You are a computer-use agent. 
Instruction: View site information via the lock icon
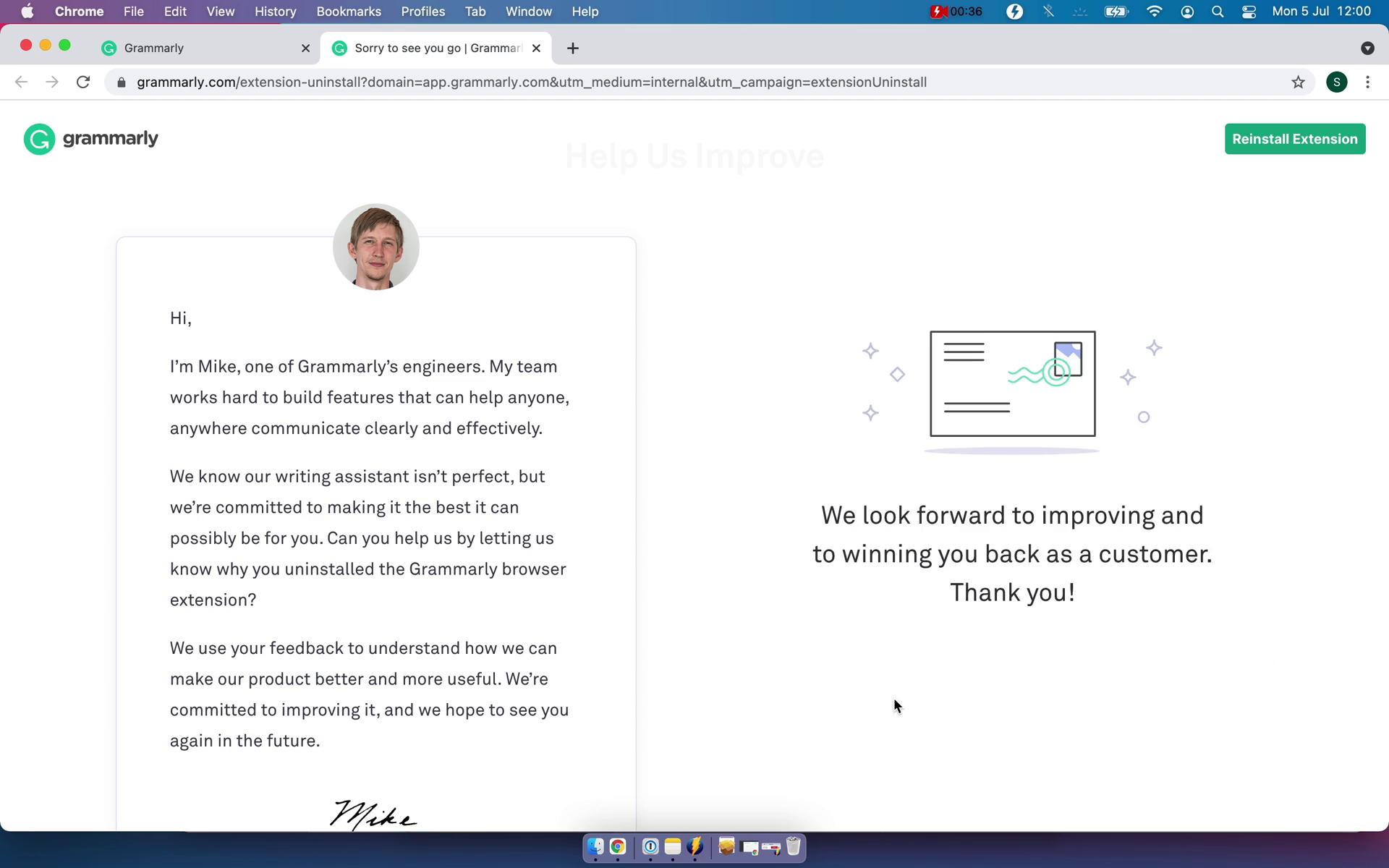click(122, 82)
